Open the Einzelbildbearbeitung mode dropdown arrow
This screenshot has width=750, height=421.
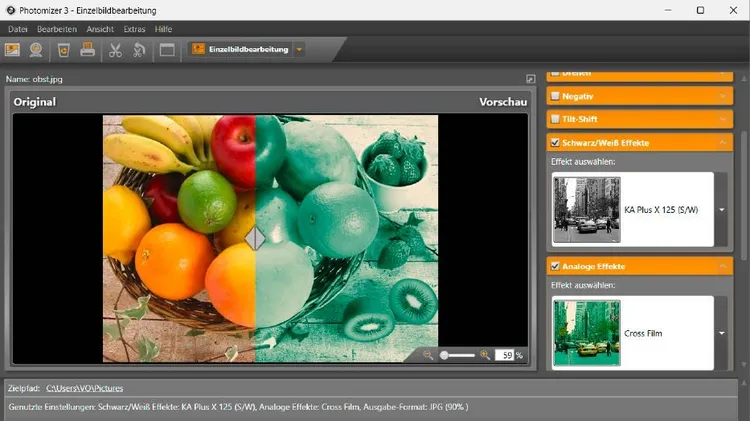coord(299,49)
